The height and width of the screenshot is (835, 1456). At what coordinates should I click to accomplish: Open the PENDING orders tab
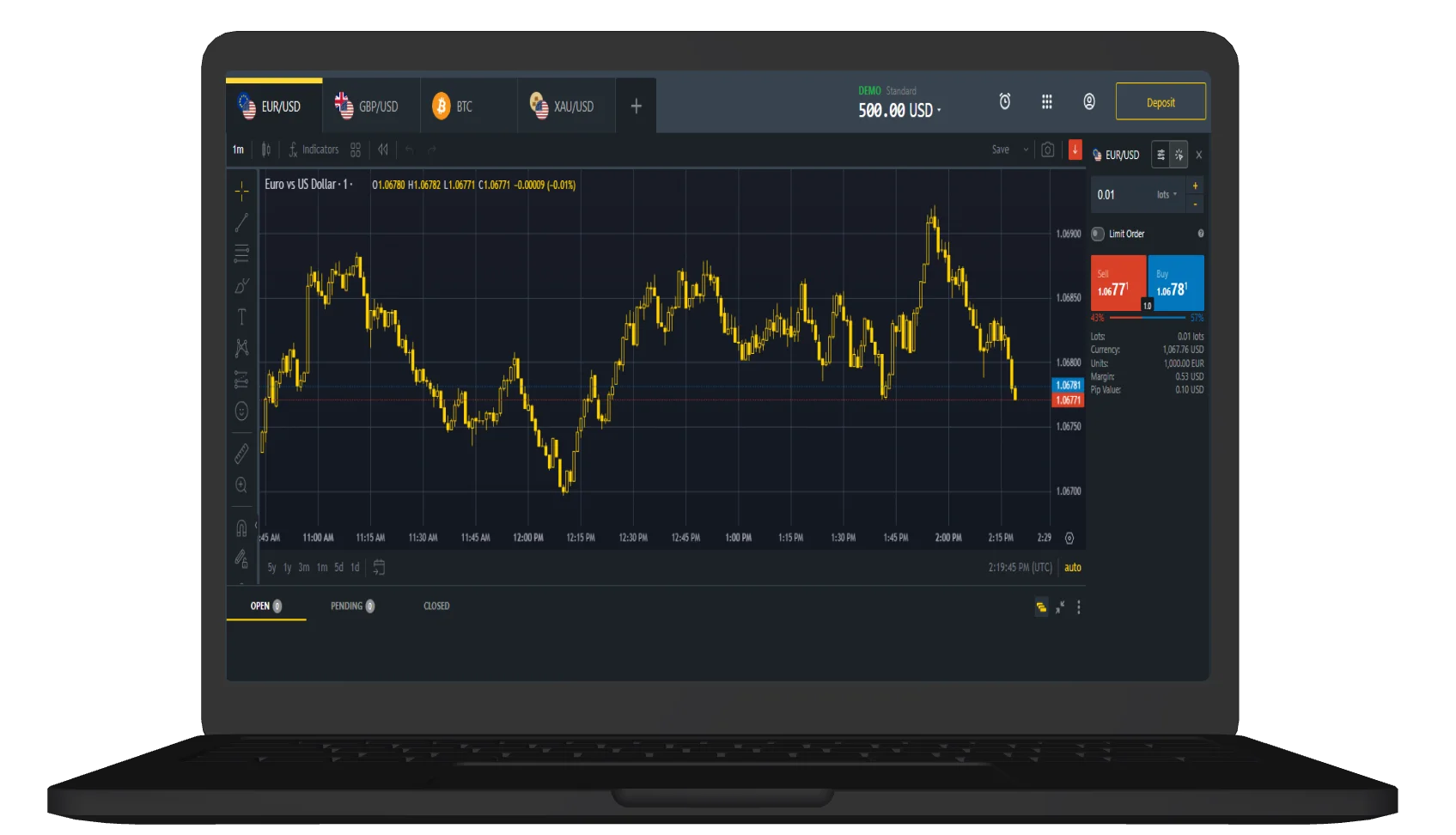[x=352, y=606]
